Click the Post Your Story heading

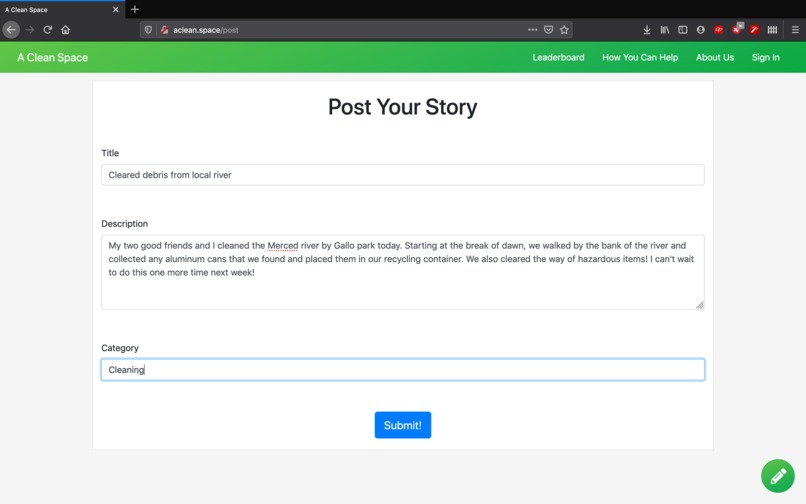point(402,107)
